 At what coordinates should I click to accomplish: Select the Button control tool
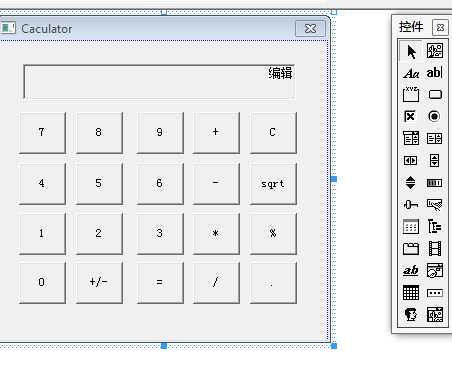point(435,95)
